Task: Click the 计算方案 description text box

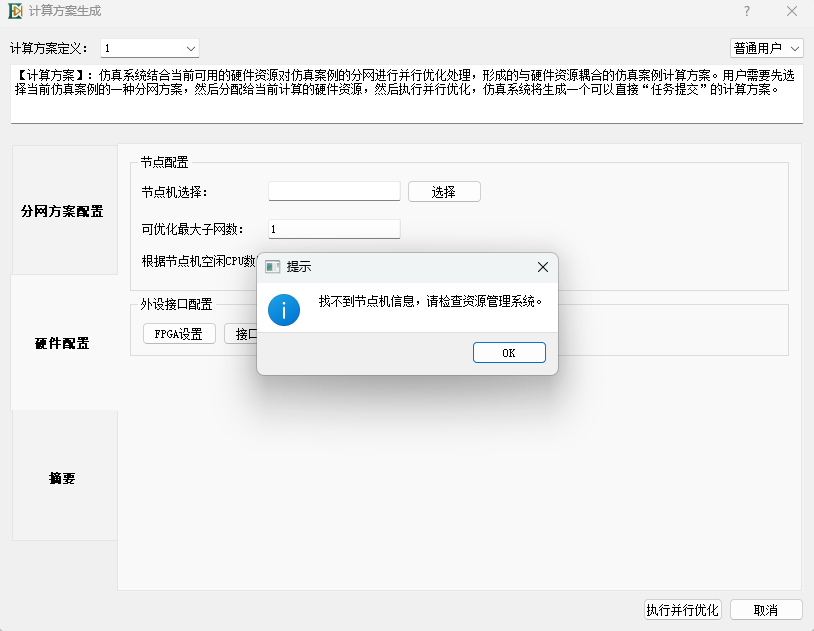Action: click(406, 94)
